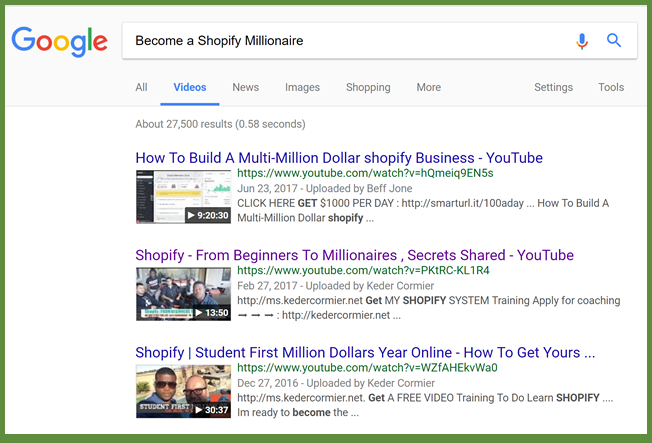Click 'Feb 27, 2017 - Uploaded by Keder Cormier'
The height and width of the screenshot is (443, 652).
pos(336,286)
